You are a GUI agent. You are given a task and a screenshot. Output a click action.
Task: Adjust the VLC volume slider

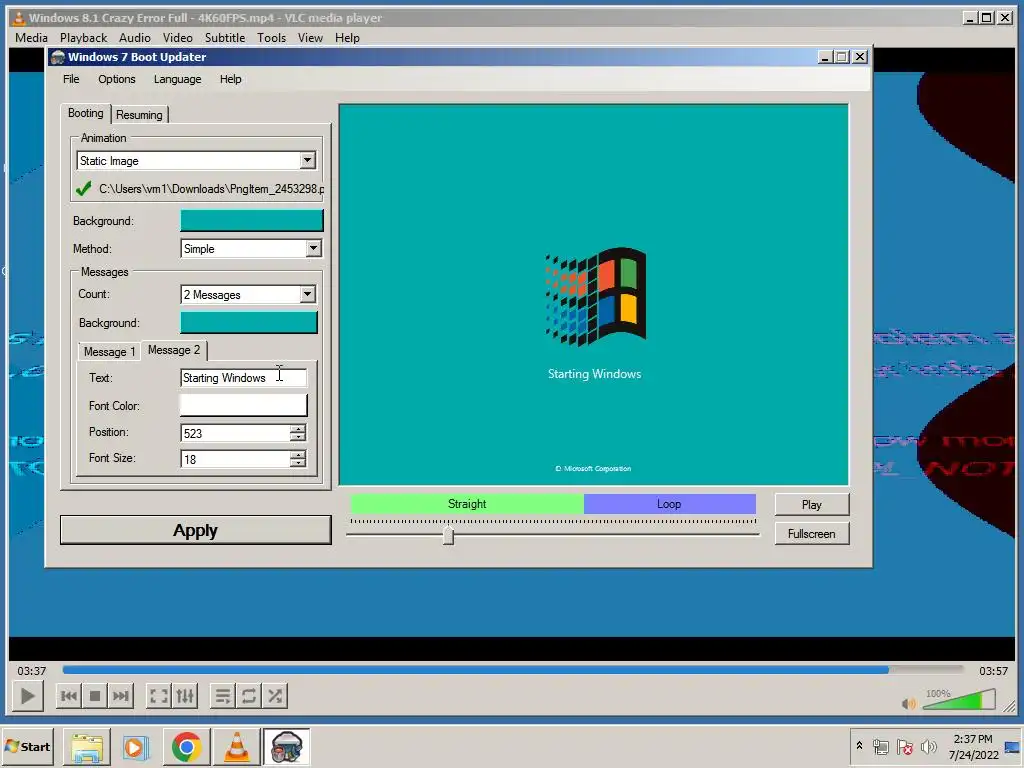(x=959, y=699)
